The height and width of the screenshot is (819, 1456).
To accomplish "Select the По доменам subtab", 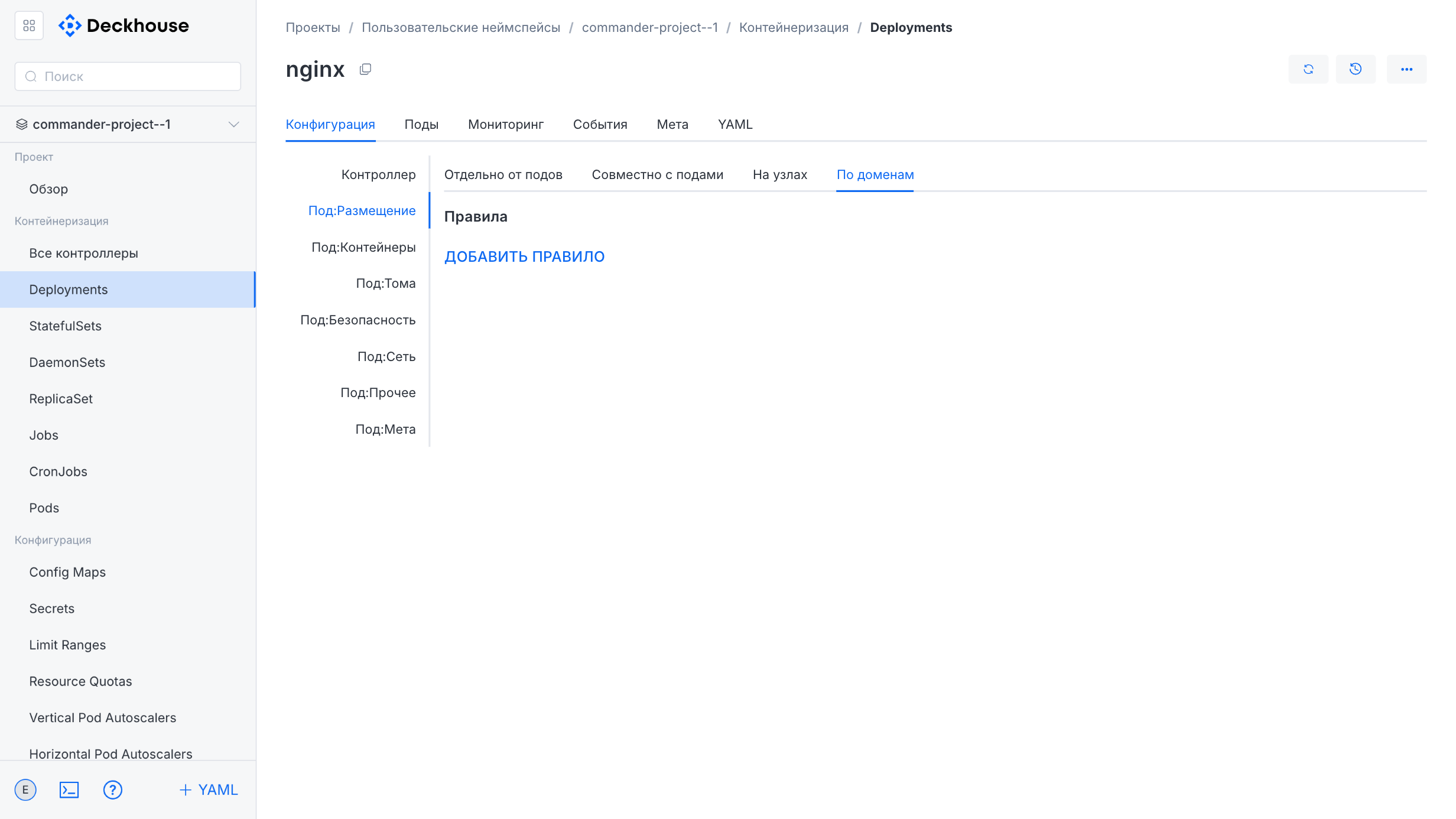I will (875, 174).
